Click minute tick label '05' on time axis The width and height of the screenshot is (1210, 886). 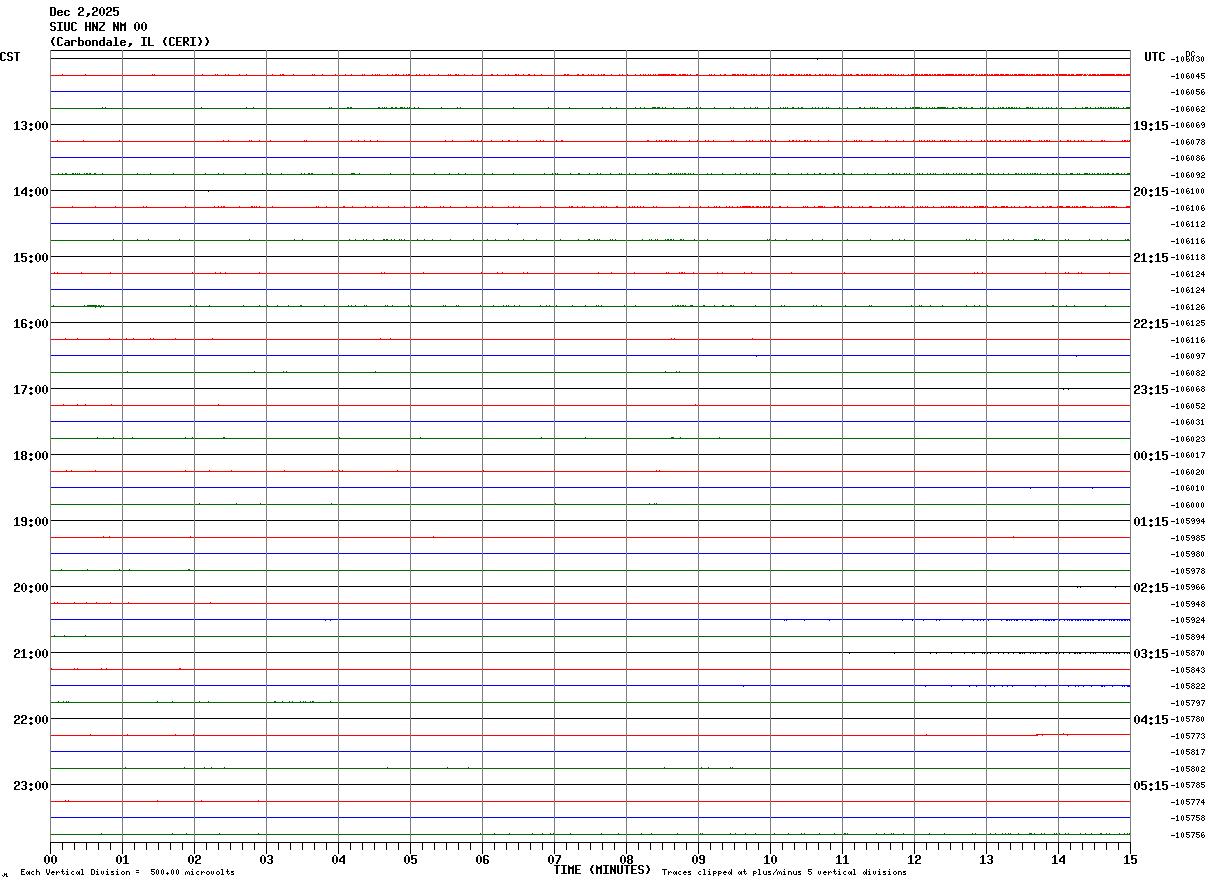coord(411,859)
